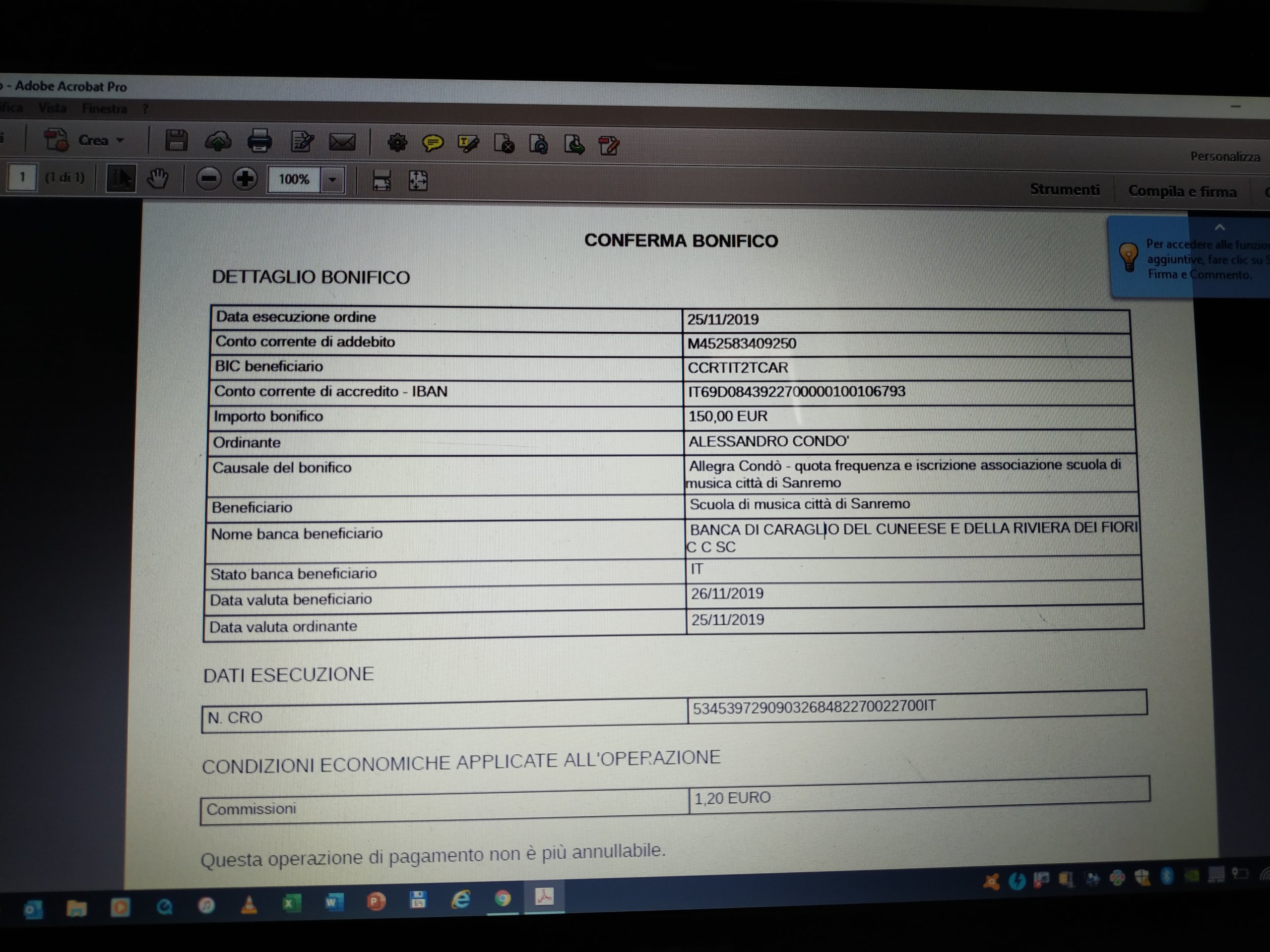Open PowerPoint from the taskbar
The image size is (1270, 952).
point(376,902)
